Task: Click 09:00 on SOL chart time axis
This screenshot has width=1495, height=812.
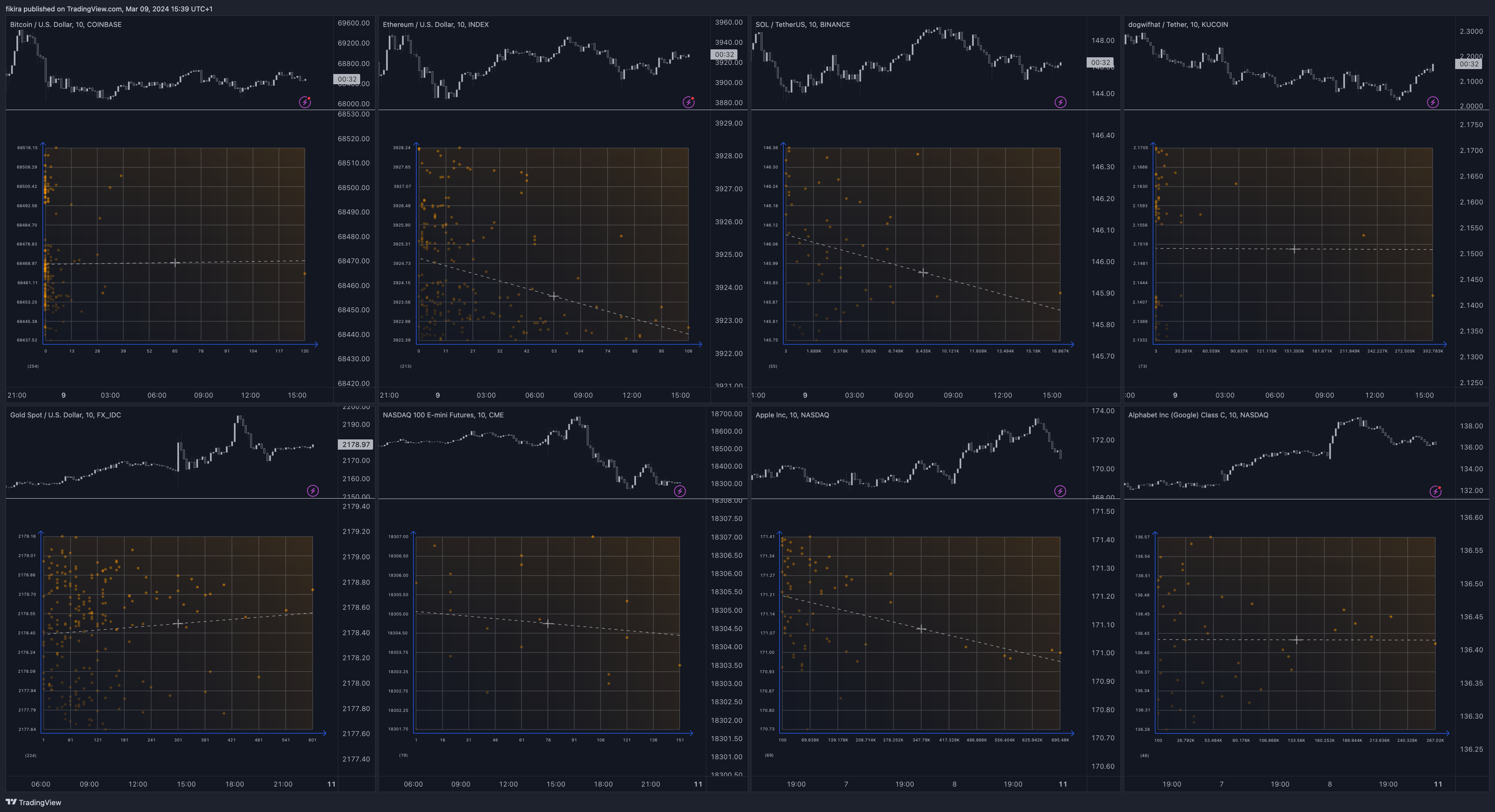Action: pyautogui.click(x=953, y=395)
